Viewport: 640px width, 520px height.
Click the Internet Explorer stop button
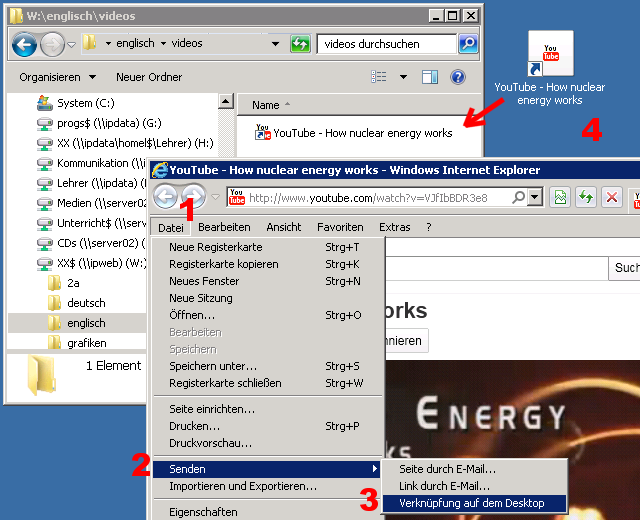[612, 197]
